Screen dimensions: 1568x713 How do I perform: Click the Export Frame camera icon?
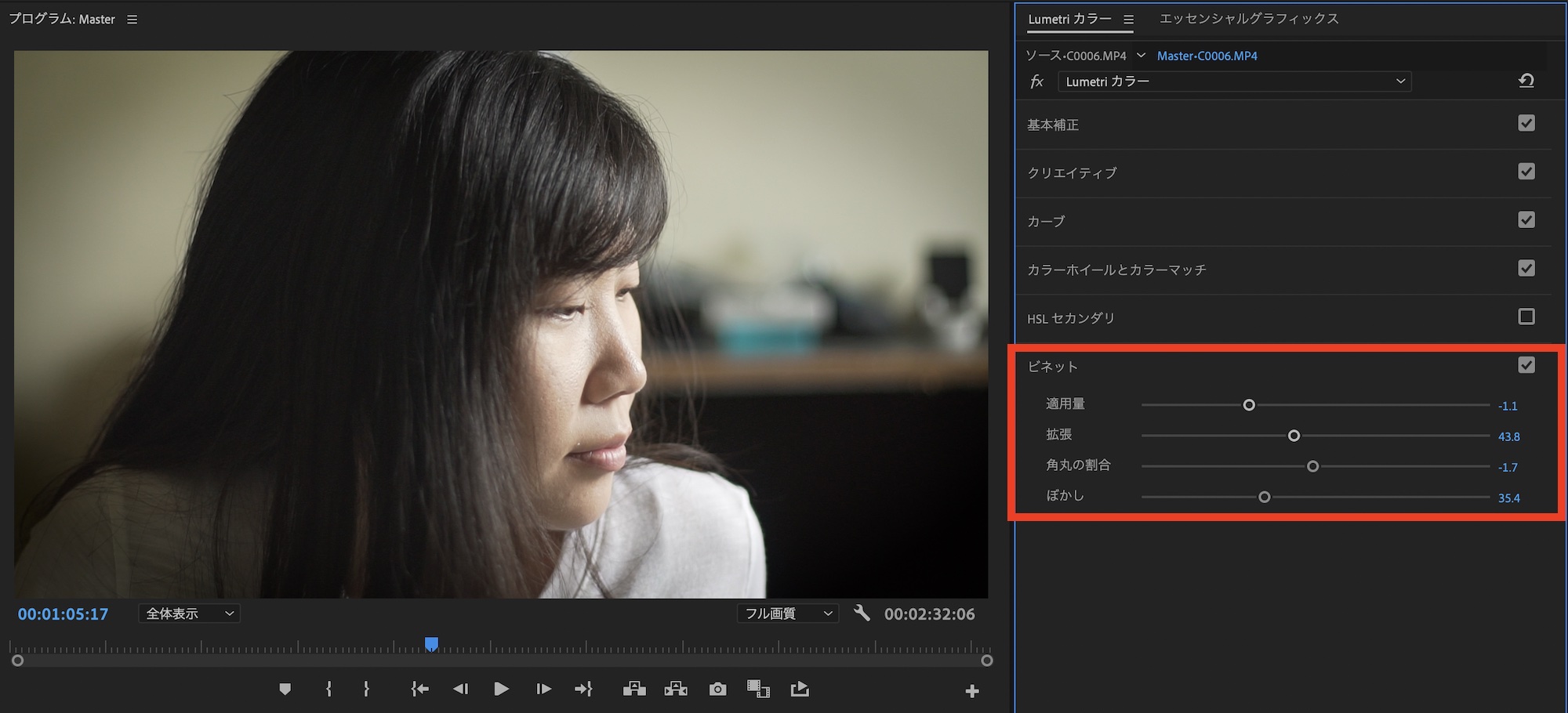pos(717,689)
